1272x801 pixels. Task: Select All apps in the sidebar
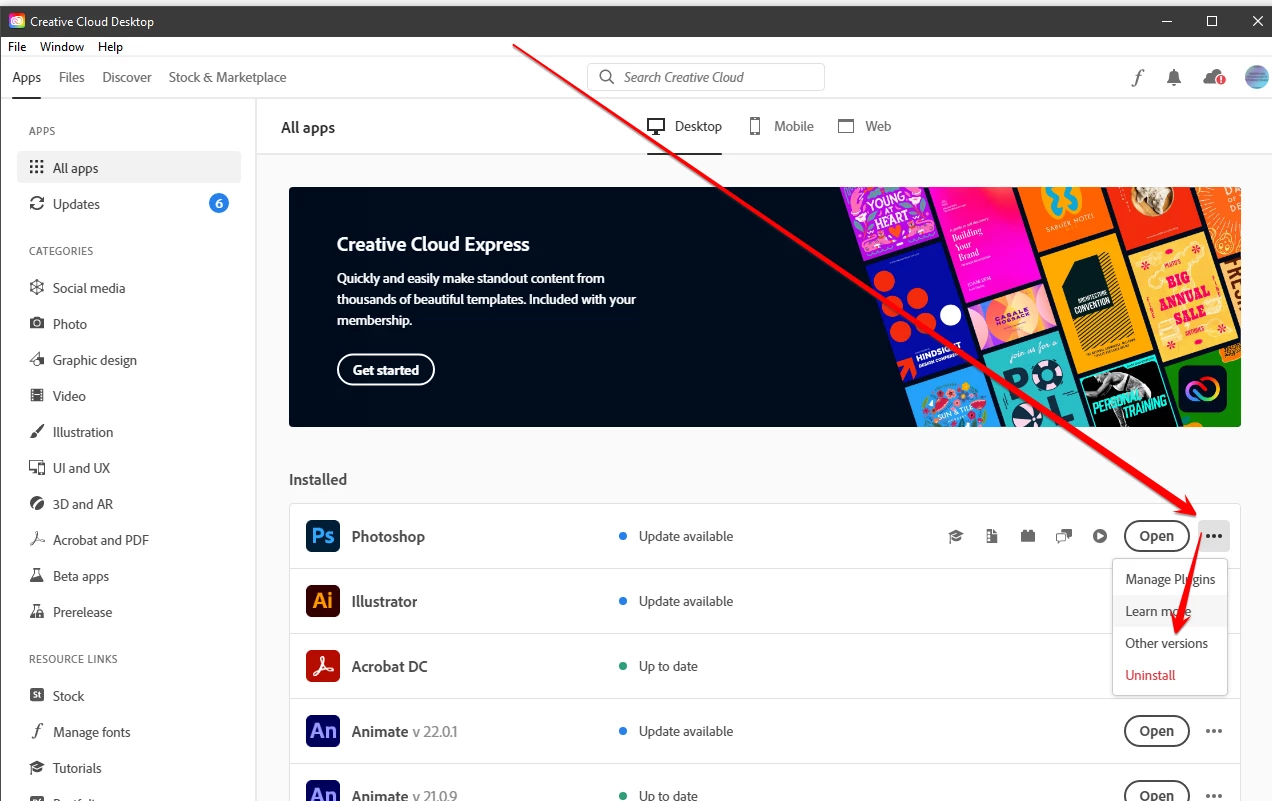129,168
